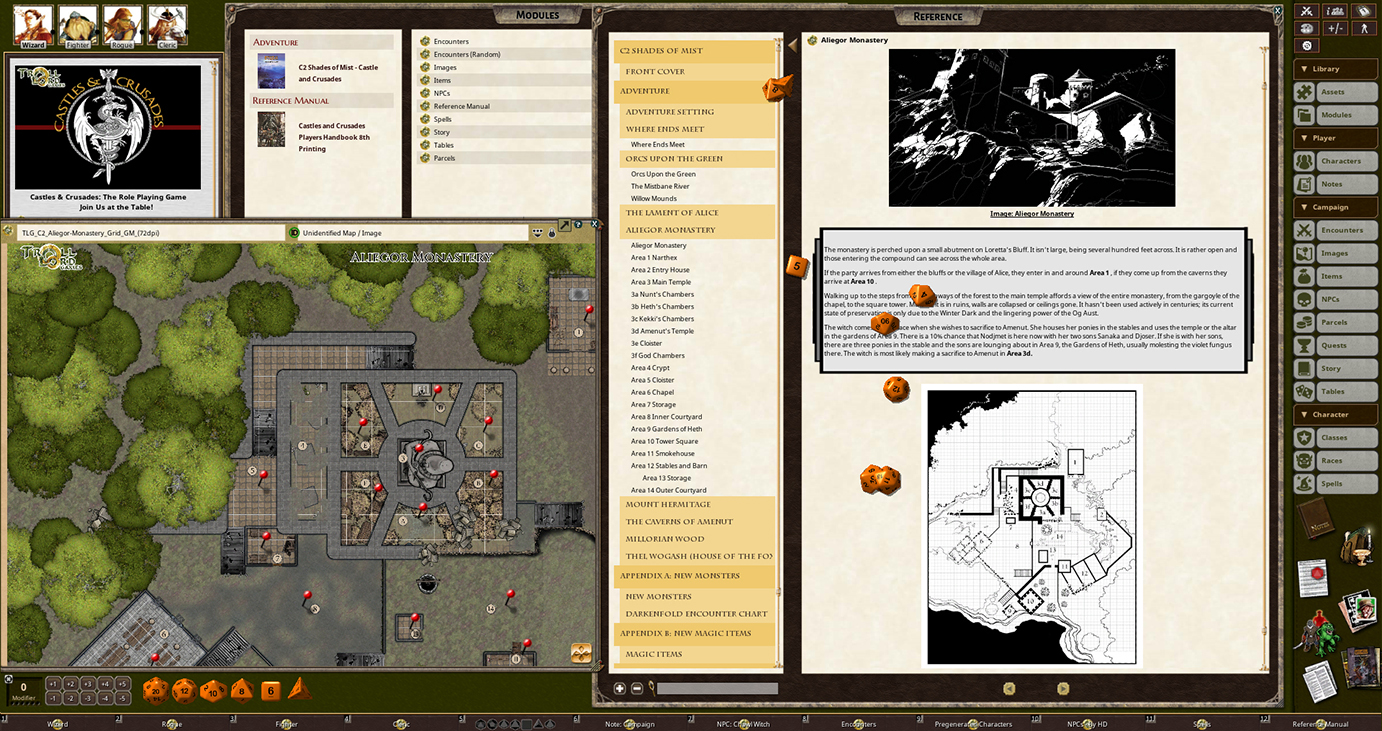
Task: Select the Fighter character portrait
Action: click(x=78, y=25)
